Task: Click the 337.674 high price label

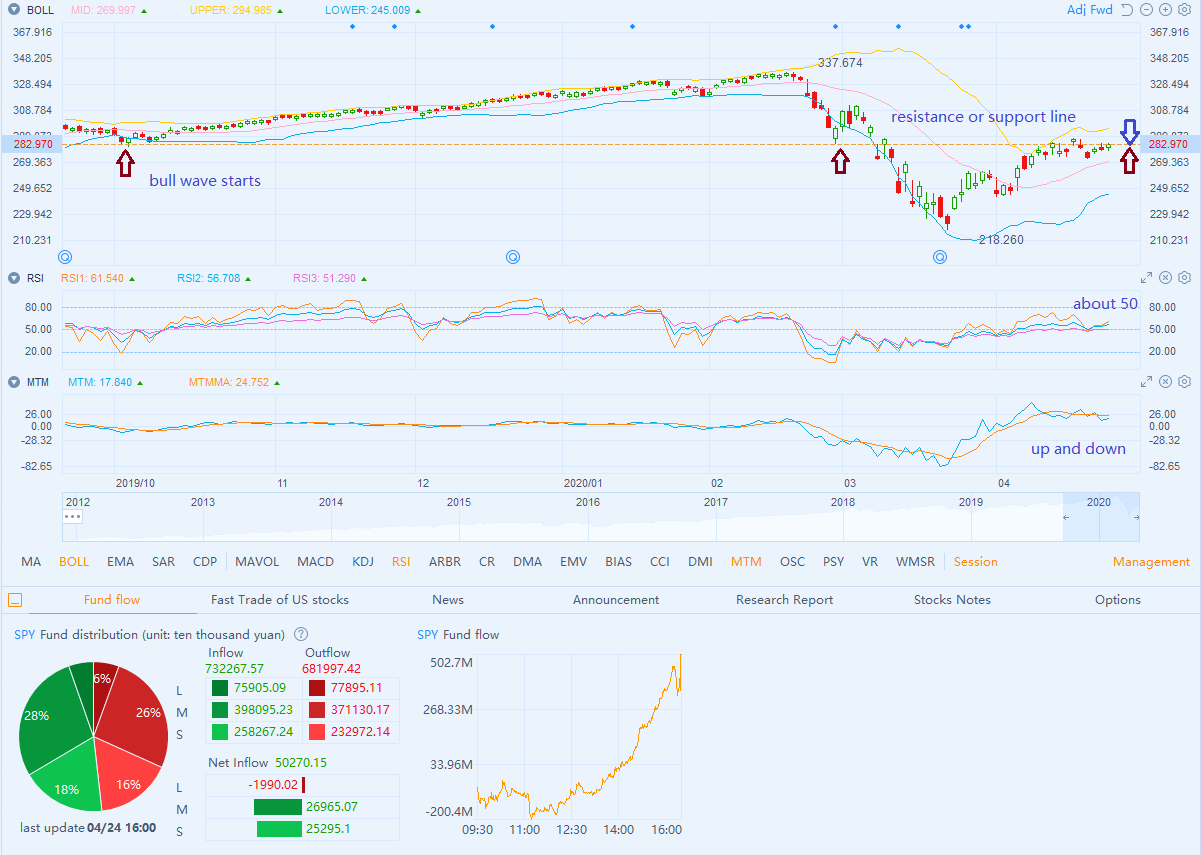Action: [840, 62]
